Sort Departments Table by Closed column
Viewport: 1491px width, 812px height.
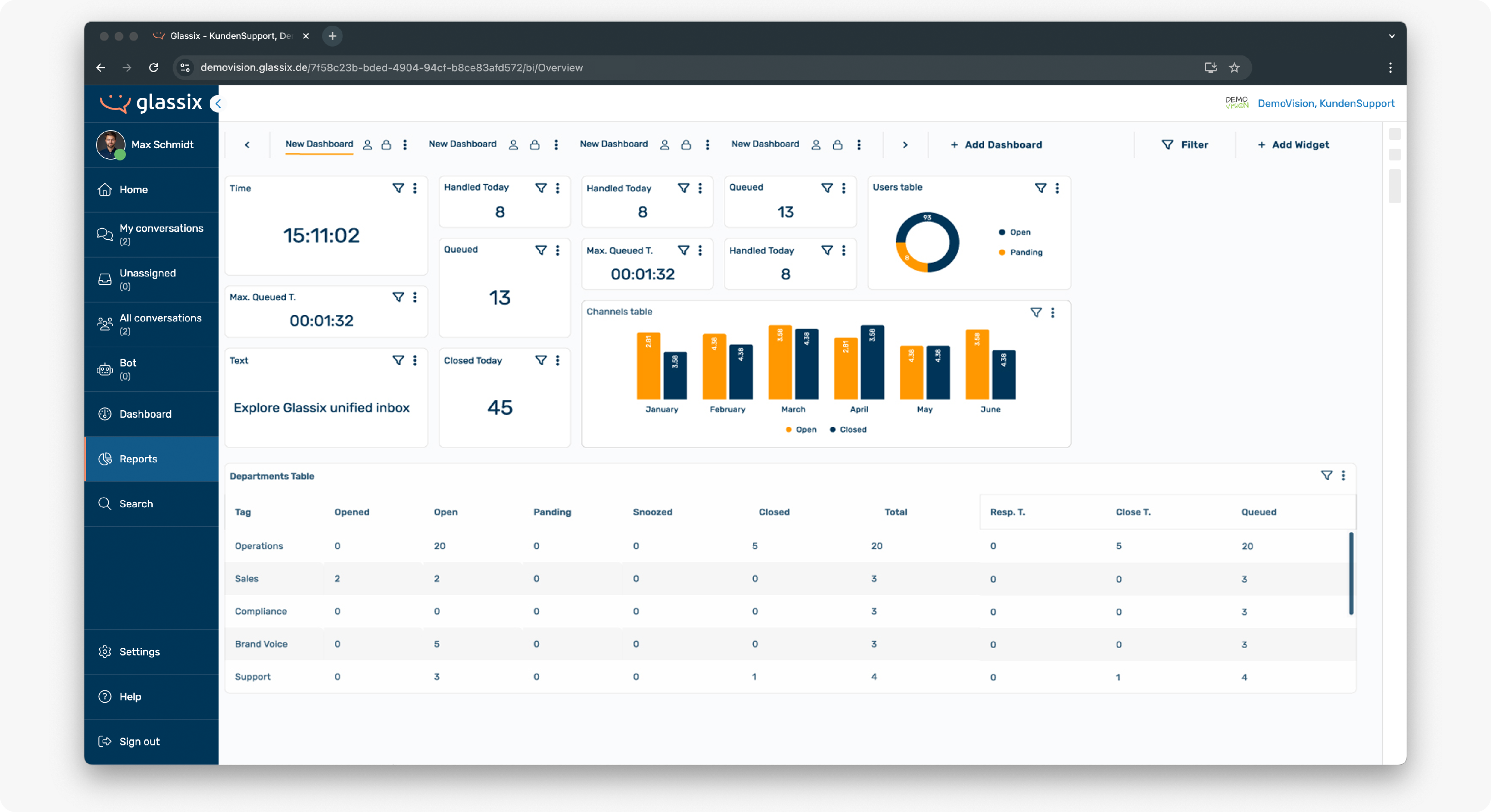(x=774, y=512)
